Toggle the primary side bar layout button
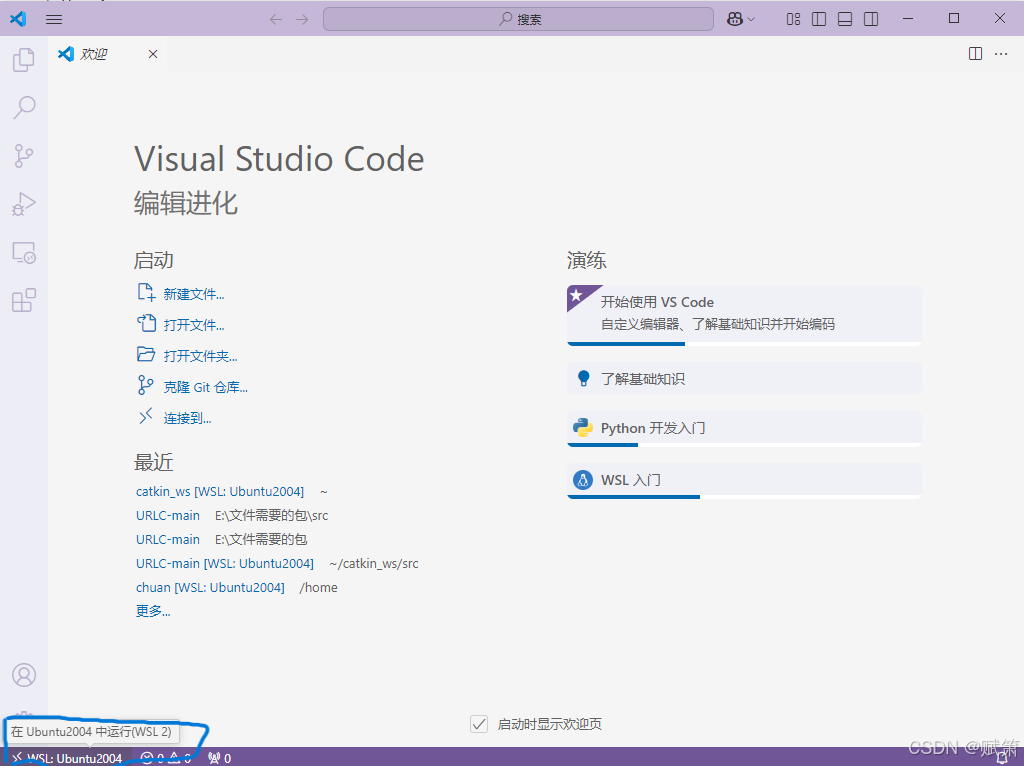This screenshot has height=766, width=1024. pos(819,19)
